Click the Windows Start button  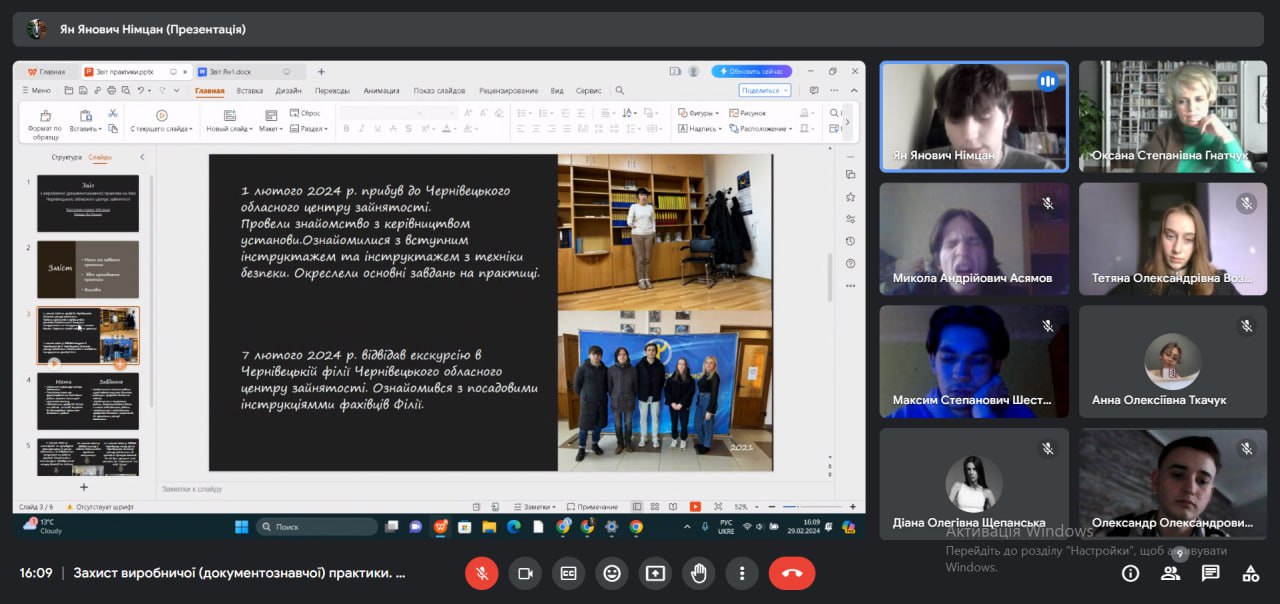pos(241,527)
